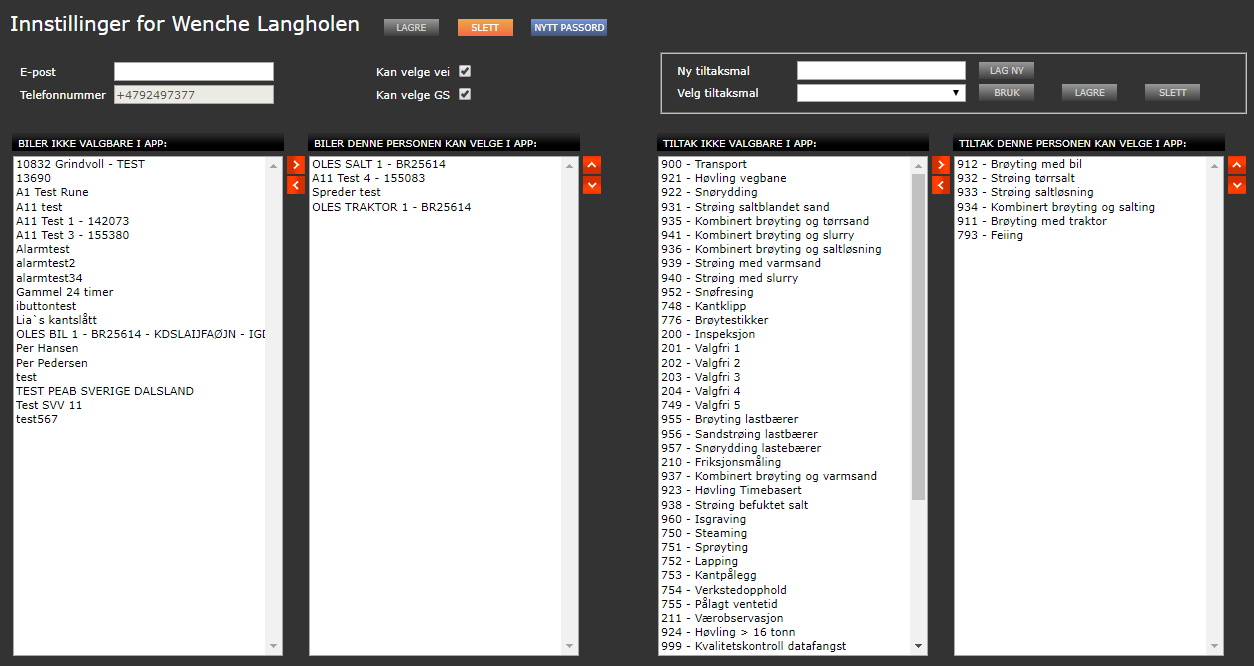The height and width of the screenshot is (666, 1254).
Task: Toggle the Kan velge vei checkbox
Action: coord(465,71)
